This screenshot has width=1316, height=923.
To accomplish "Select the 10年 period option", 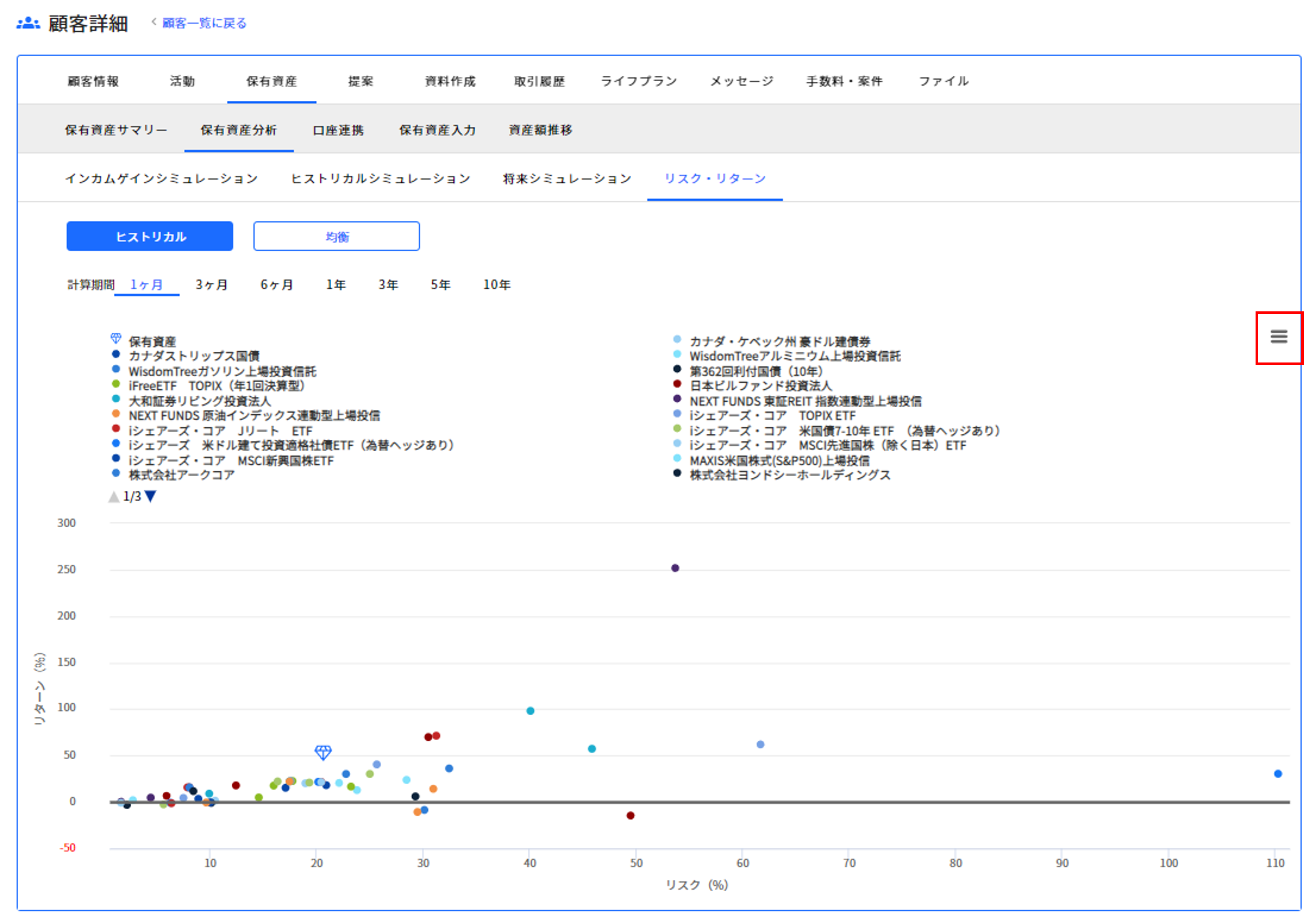I will tap(496, 284).
